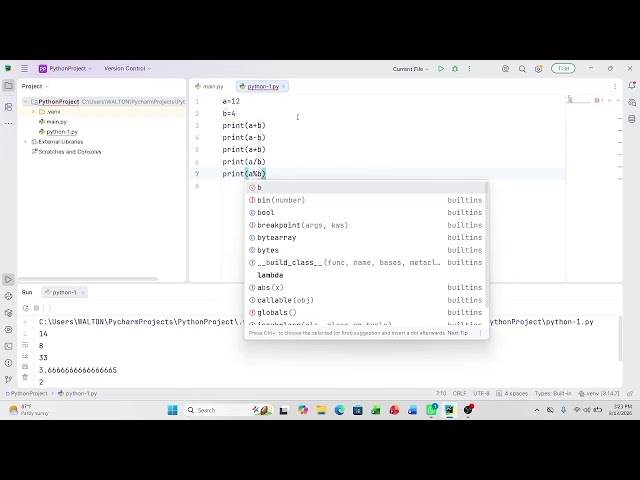Stop the running process in Run panel
Screen dimensions: 640x480
pos(36,308)
